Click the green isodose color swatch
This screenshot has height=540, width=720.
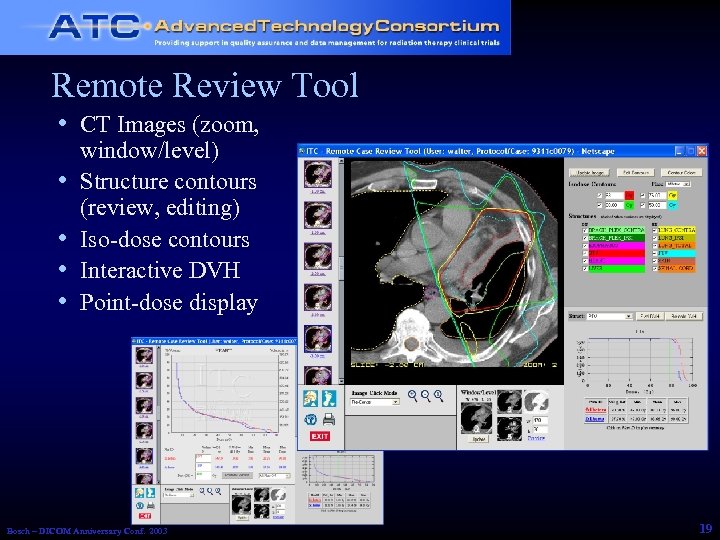(x=630, y=205)
